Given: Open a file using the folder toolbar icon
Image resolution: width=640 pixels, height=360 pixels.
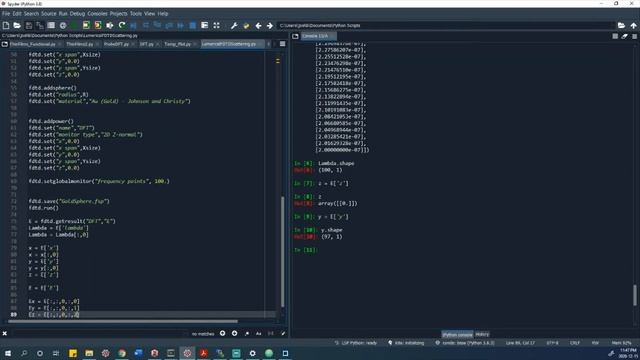Looking at the screenshot, I should pos(17,25).
